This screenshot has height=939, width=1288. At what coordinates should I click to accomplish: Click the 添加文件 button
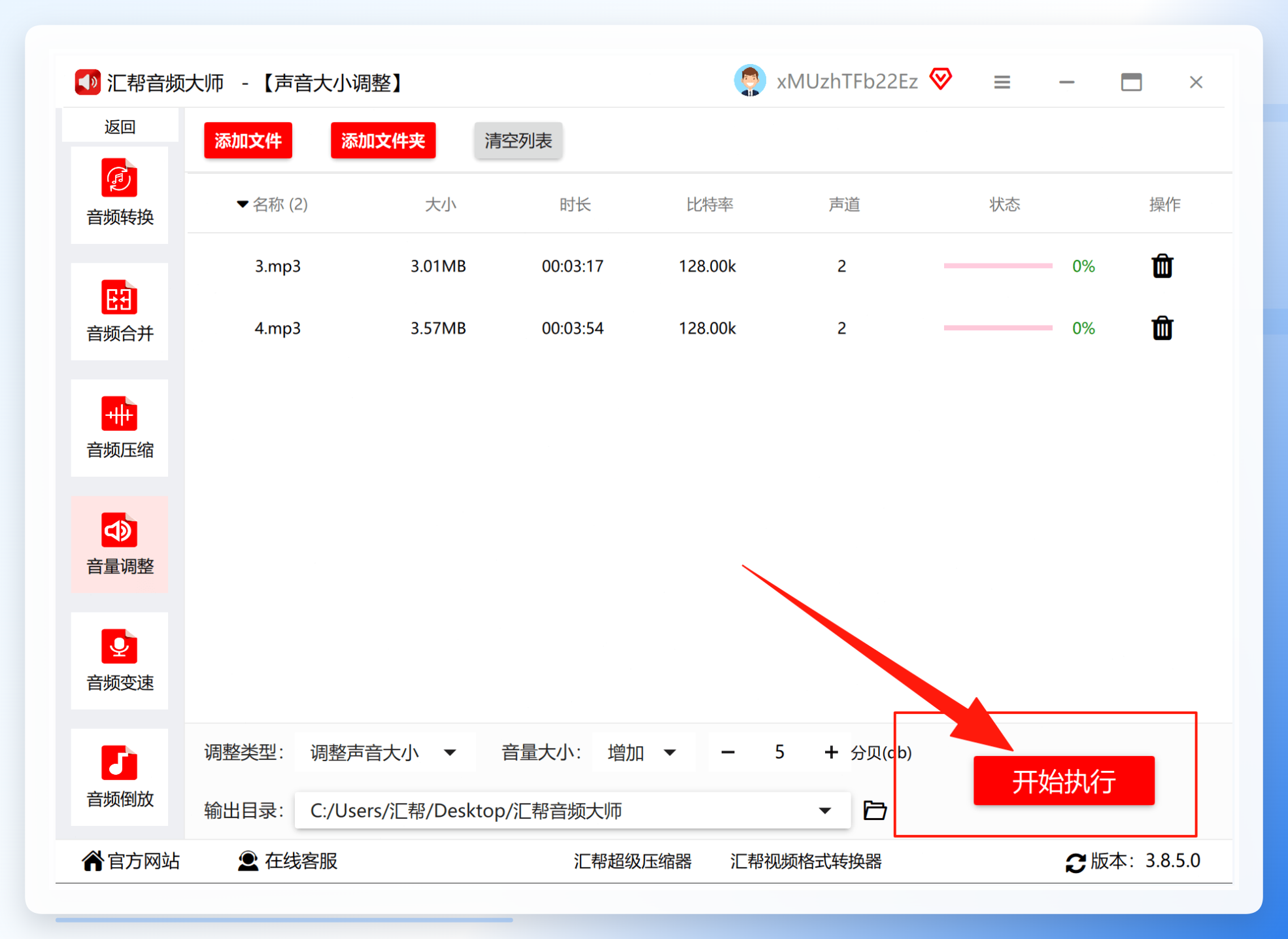[248, 140]
